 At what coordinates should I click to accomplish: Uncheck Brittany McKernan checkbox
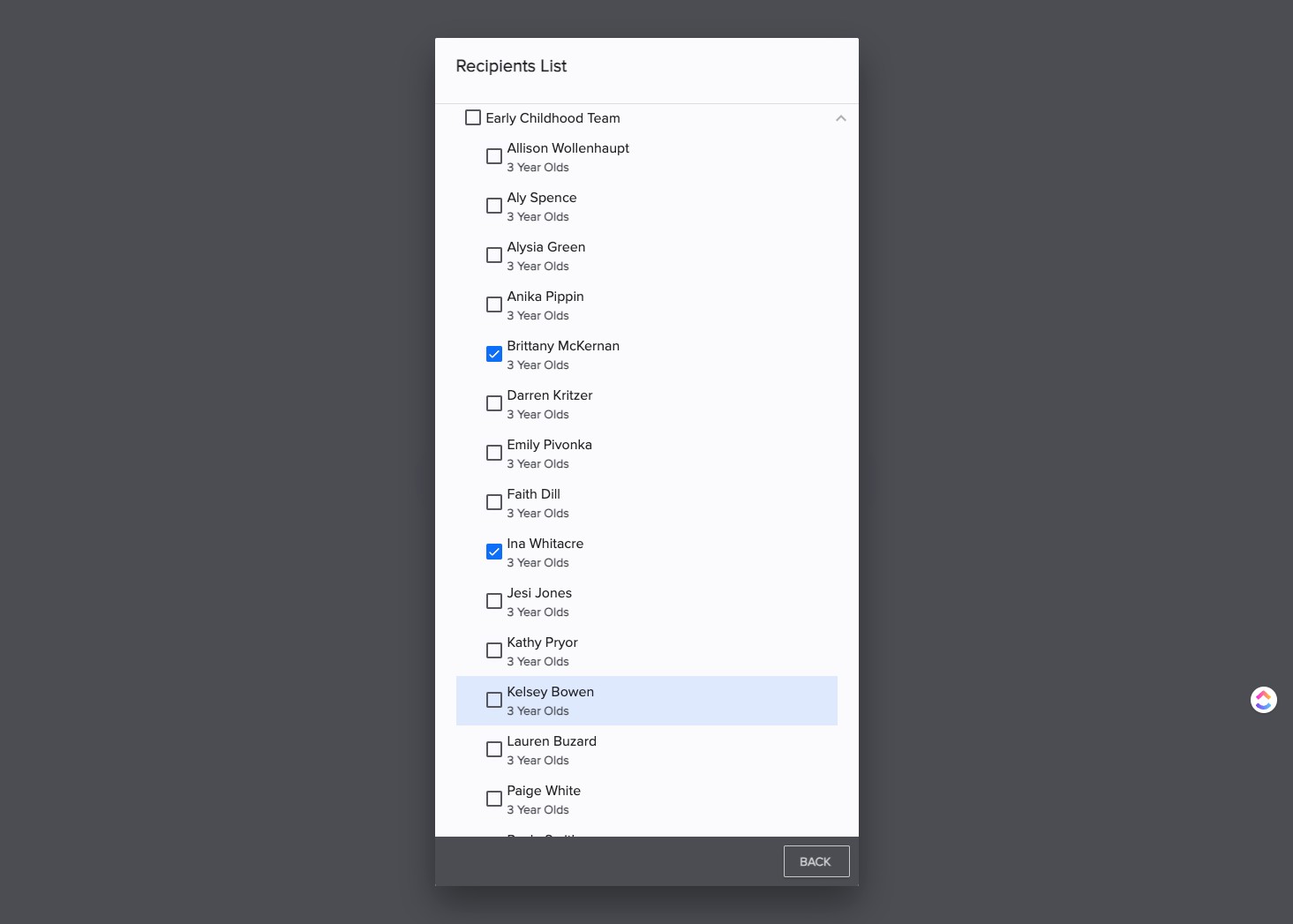[494, 354]
